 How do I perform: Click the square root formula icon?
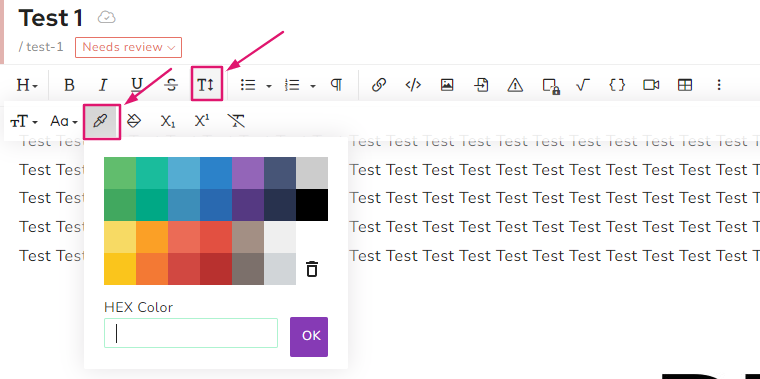point(583,85)
